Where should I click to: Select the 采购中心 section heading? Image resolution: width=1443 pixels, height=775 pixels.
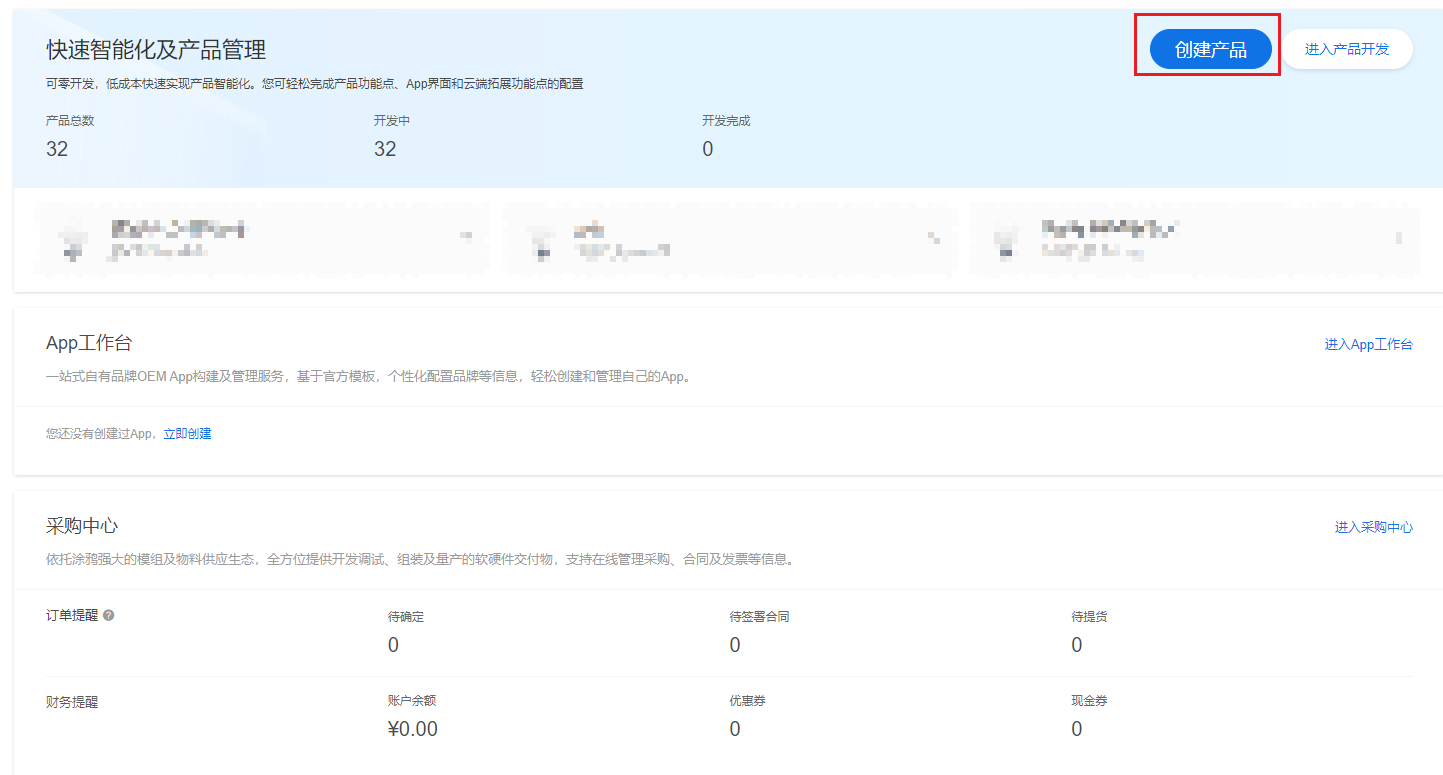82,526
